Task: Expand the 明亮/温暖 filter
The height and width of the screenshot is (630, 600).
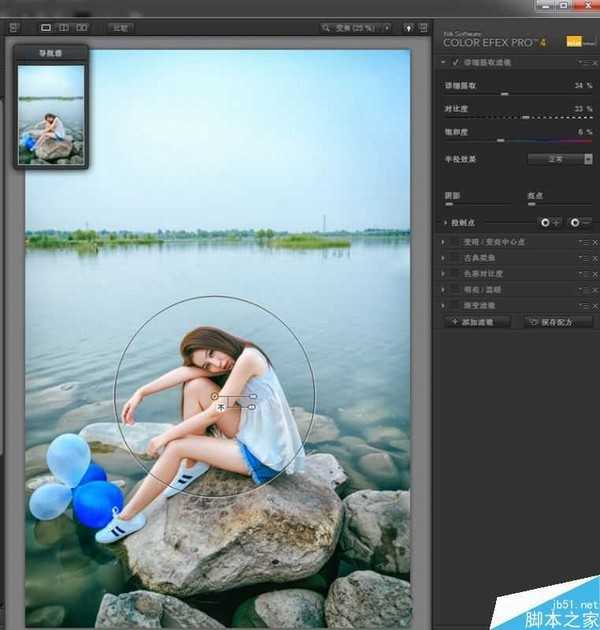Action: click(x=445, y=289)
